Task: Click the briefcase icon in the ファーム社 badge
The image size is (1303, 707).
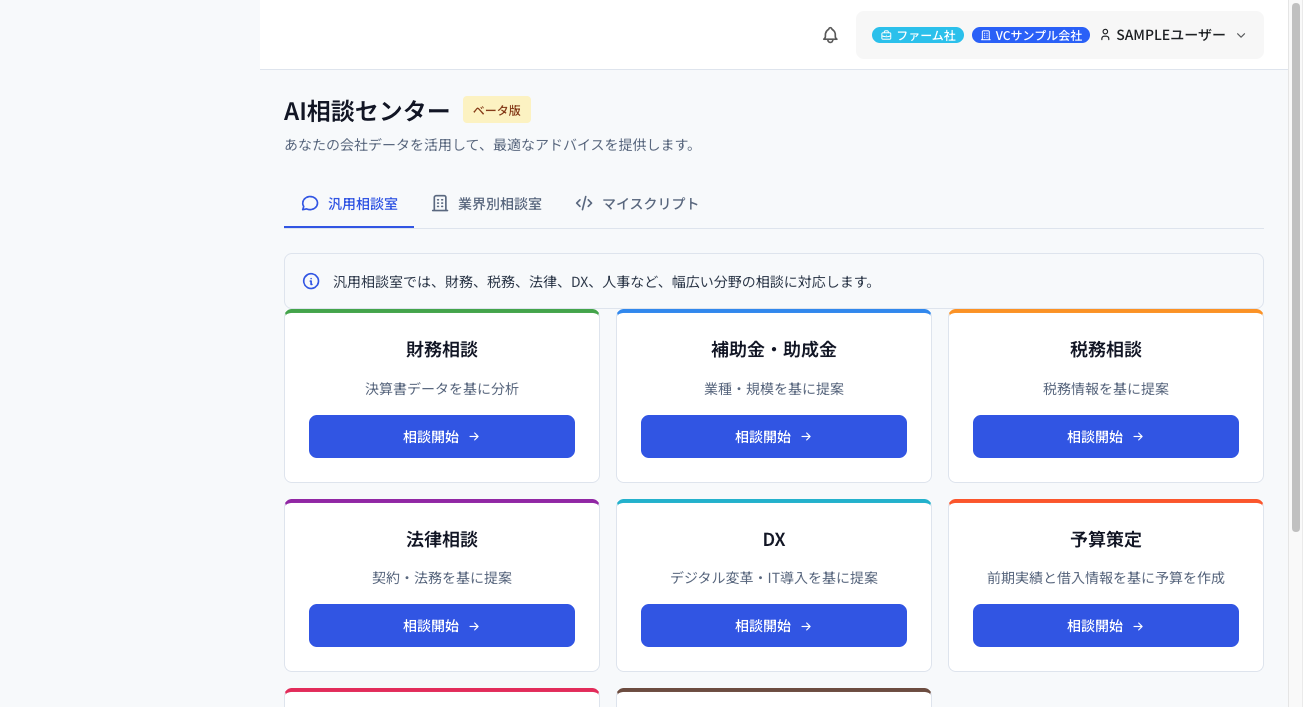Action: click(x=884, y=34)
